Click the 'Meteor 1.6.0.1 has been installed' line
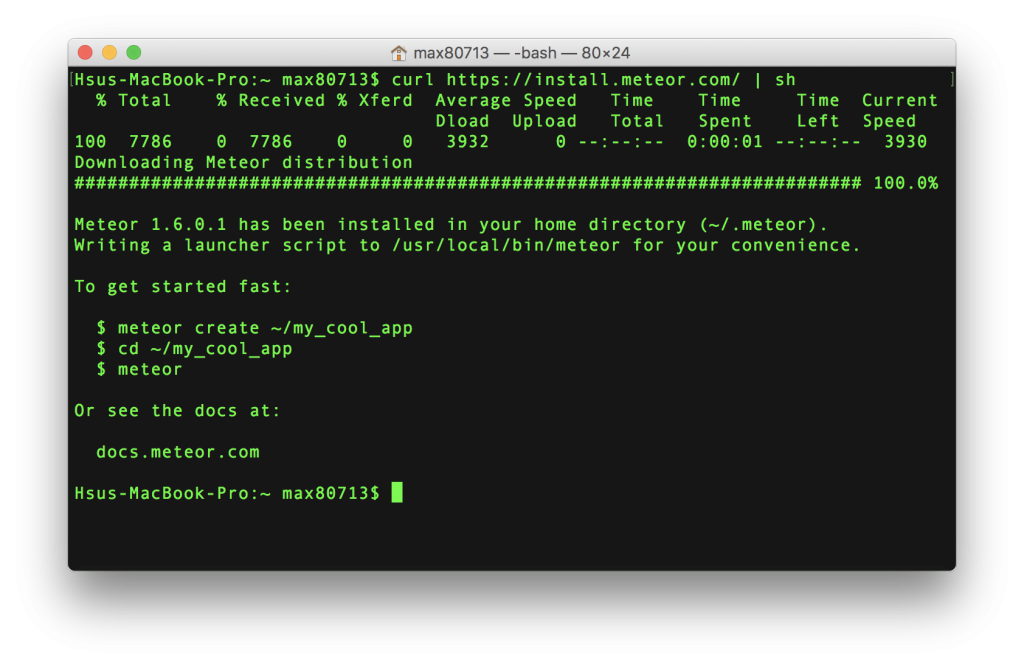Image resolution: width=1024 pixels, height=668 pixels. (x=451, y=225)
